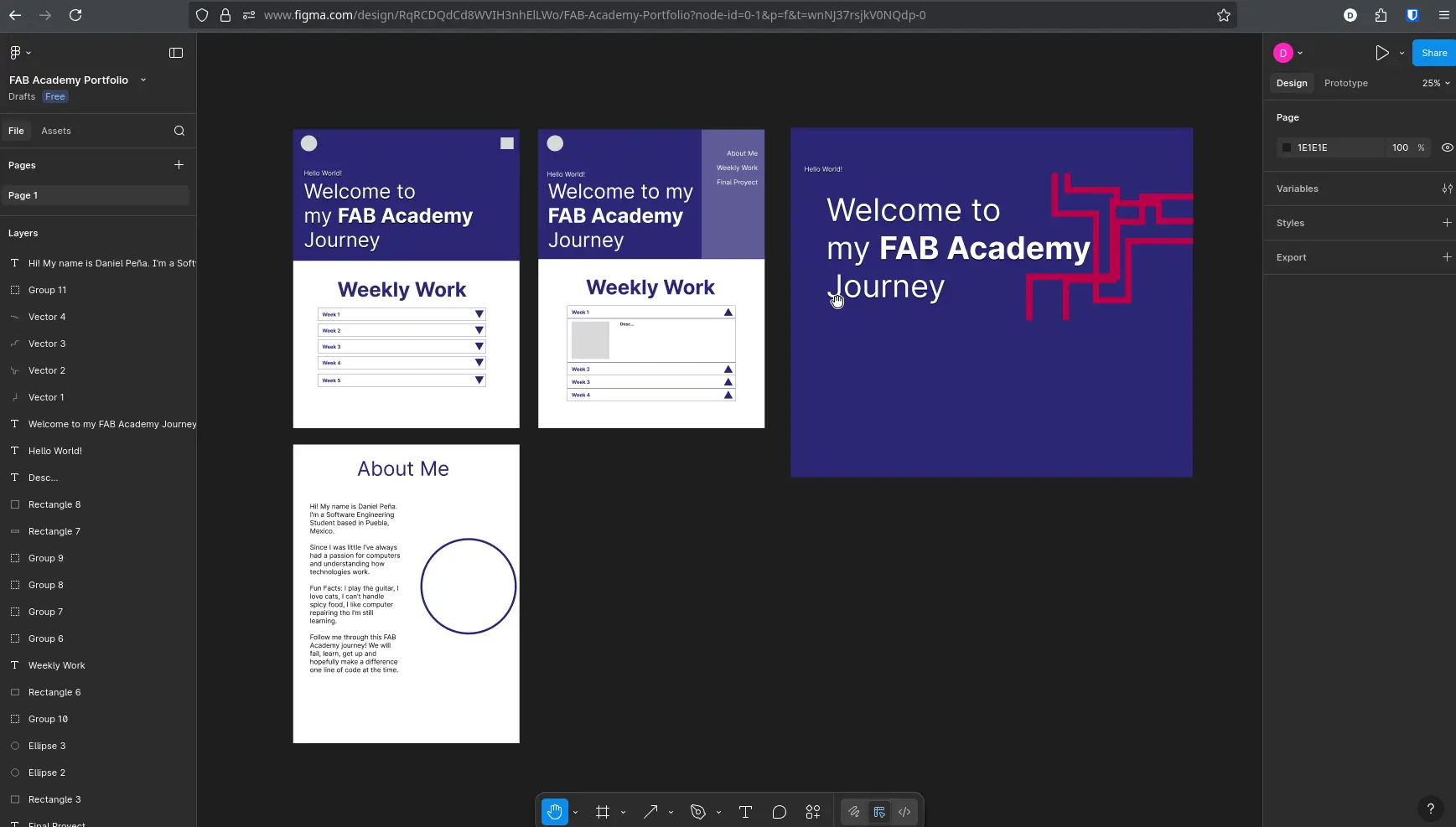Open the zoom level dropdown
This screenshot has width=1456, height=827.
1435,83
